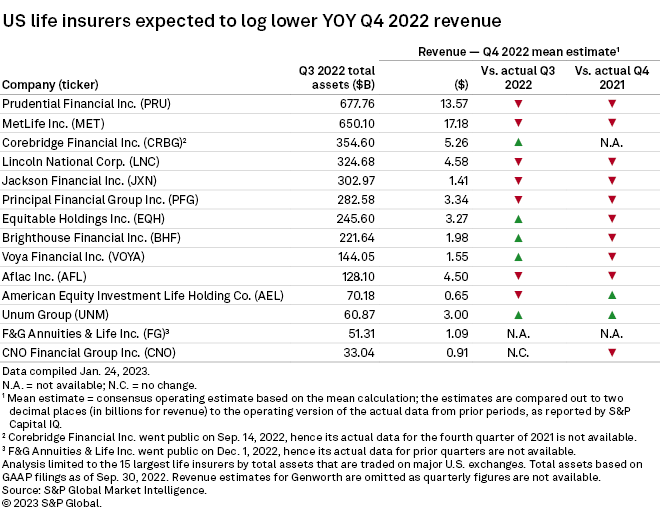Click Unum Group's up arrow vs. Q3 2022
The image size is (660, 520).
point(518,315)
